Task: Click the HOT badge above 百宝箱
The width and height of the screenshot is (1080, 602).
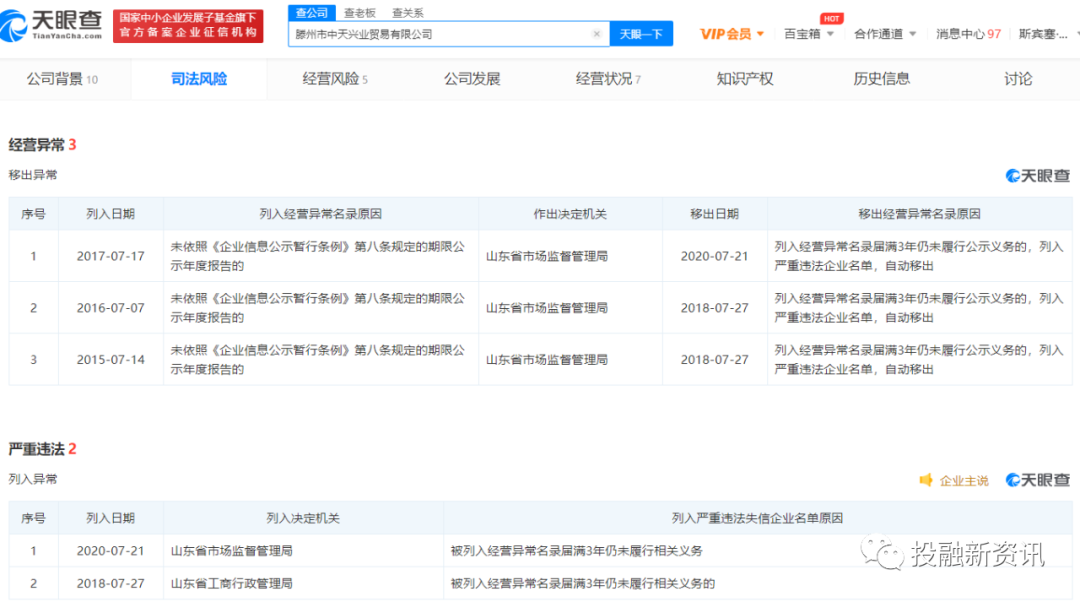Action: click(830, 17)
